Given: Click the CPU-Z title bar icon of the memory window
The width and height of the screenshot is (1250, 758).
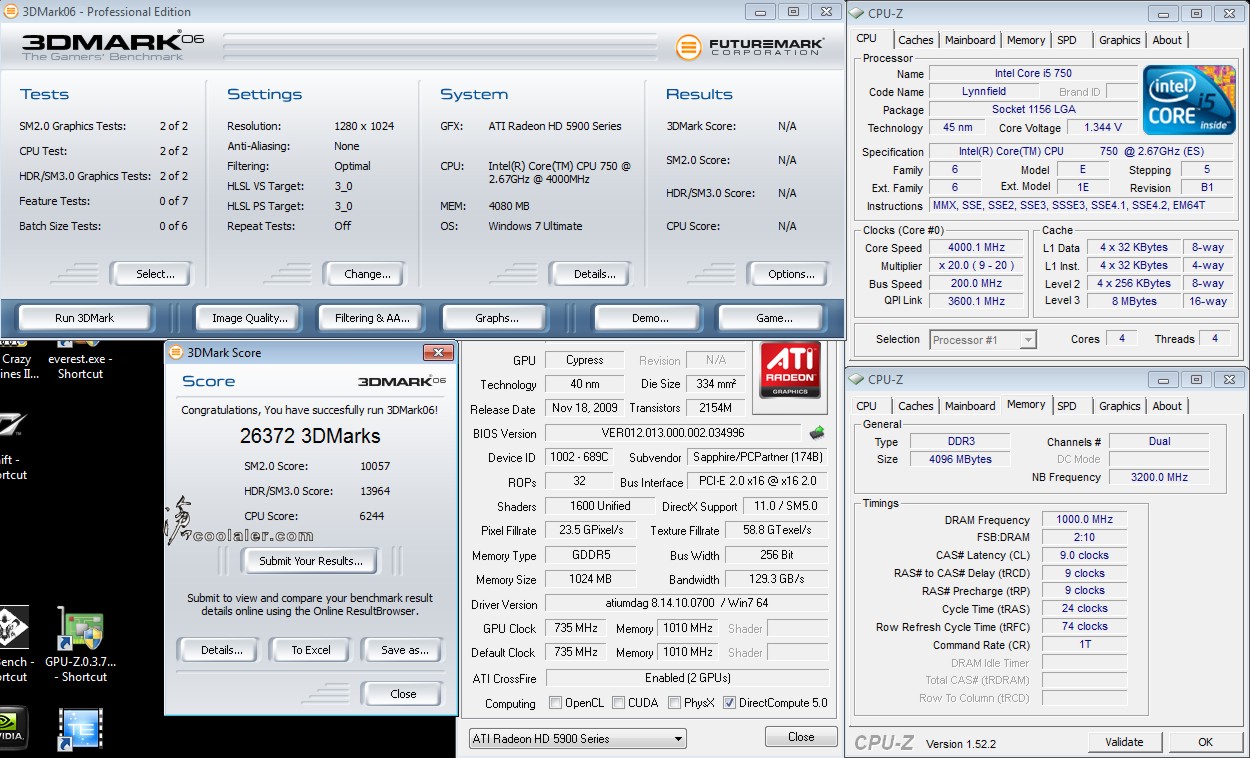Looking at the screenshot, I should [857, 379].
